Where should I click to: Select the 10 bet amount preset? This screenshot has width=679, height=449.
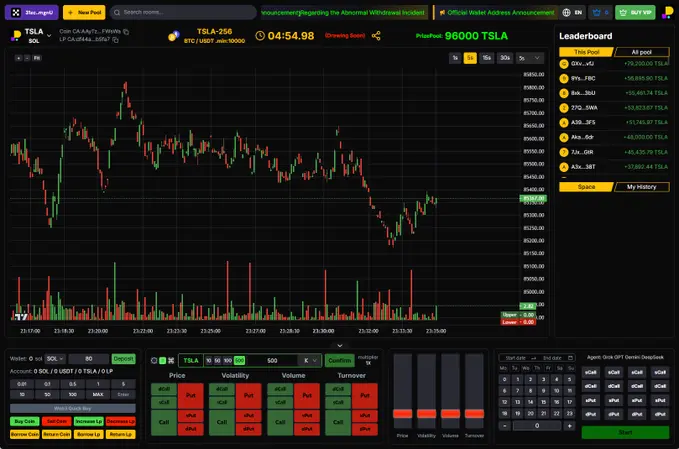tap(209, 360)
